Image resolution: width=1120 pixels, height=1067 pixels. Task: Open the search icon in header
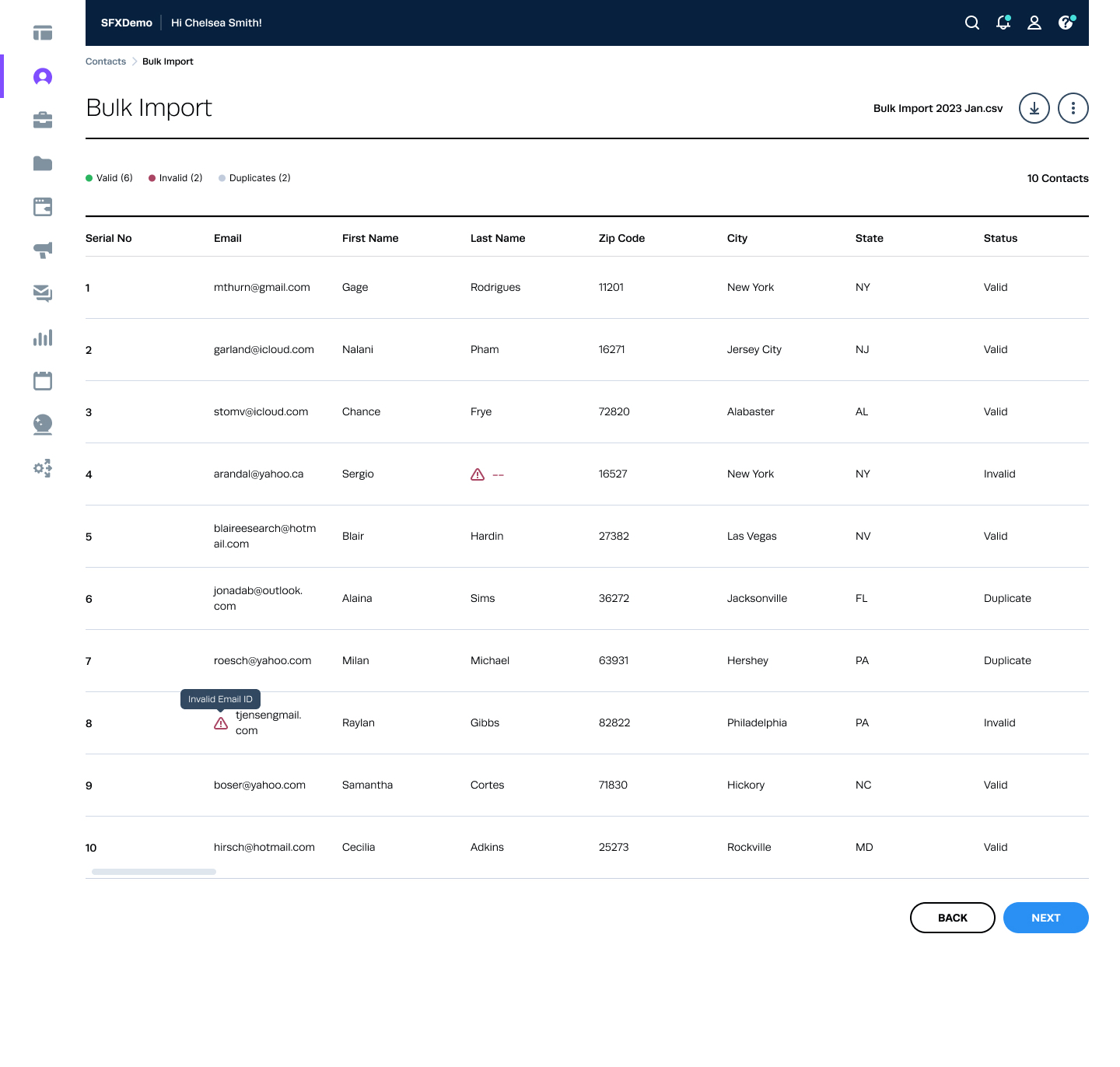[971, 23]
